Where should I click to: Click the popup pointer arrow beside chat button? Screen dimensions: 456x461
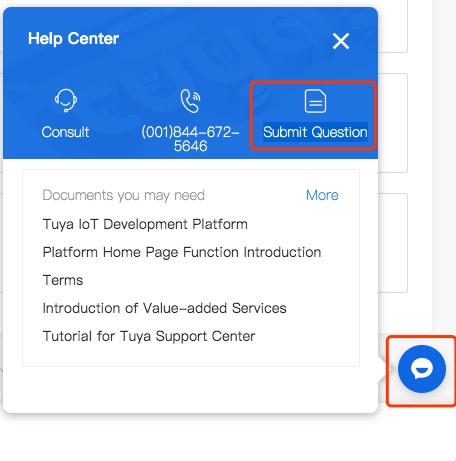(384, 369)
